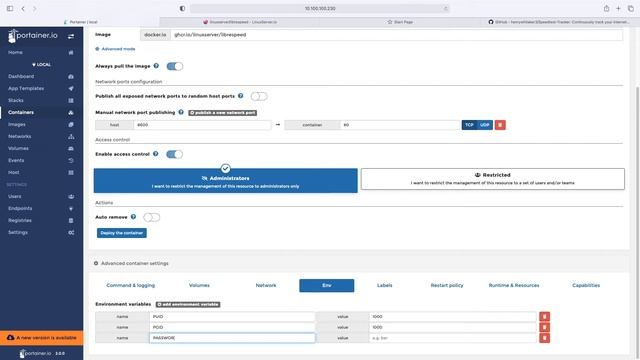Click the App Templates rocket icon
Image resolution: width=640 pixels, height=360 pixels.
tap(71, 88)
